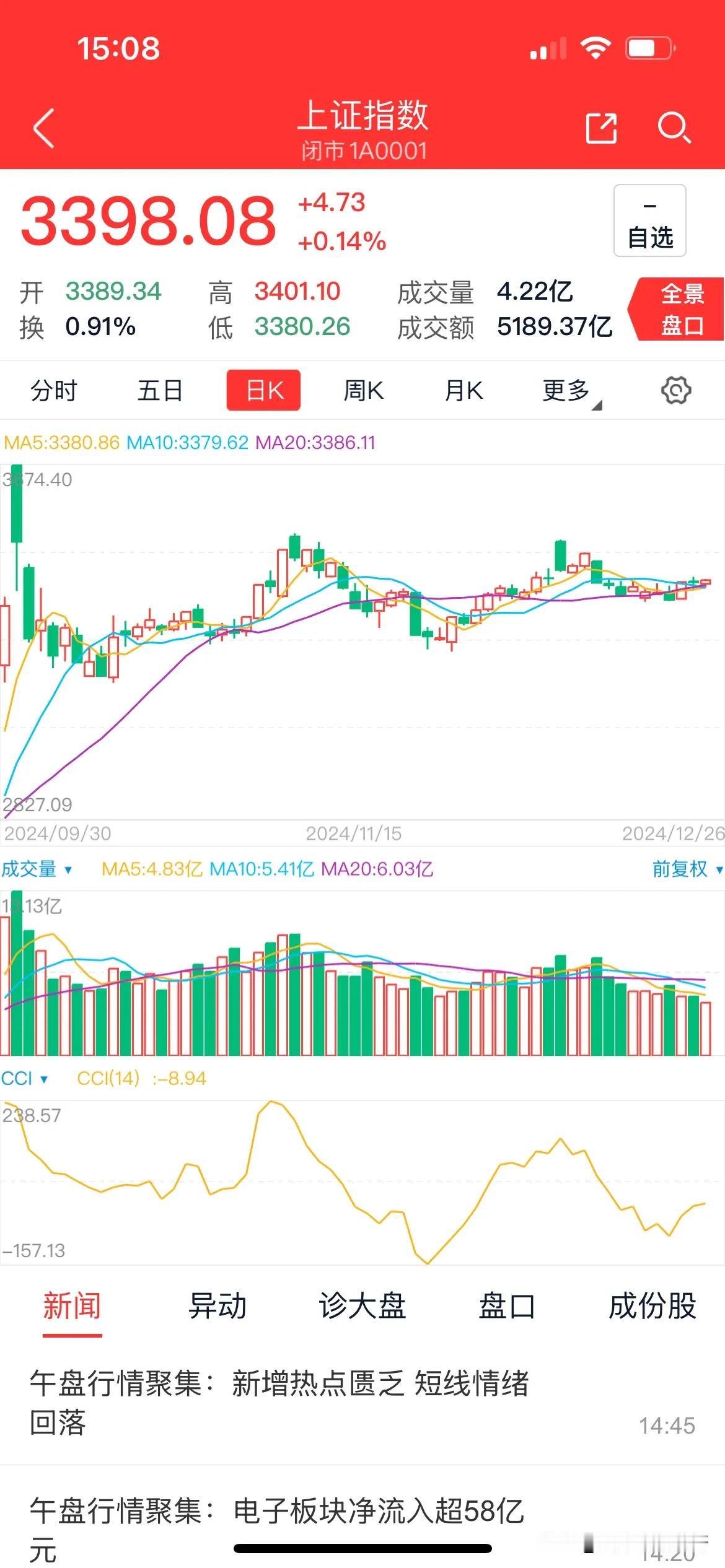The image size is (725, 1568).
Task: Tap the 15:08 status bar clock
Action: 118,48
